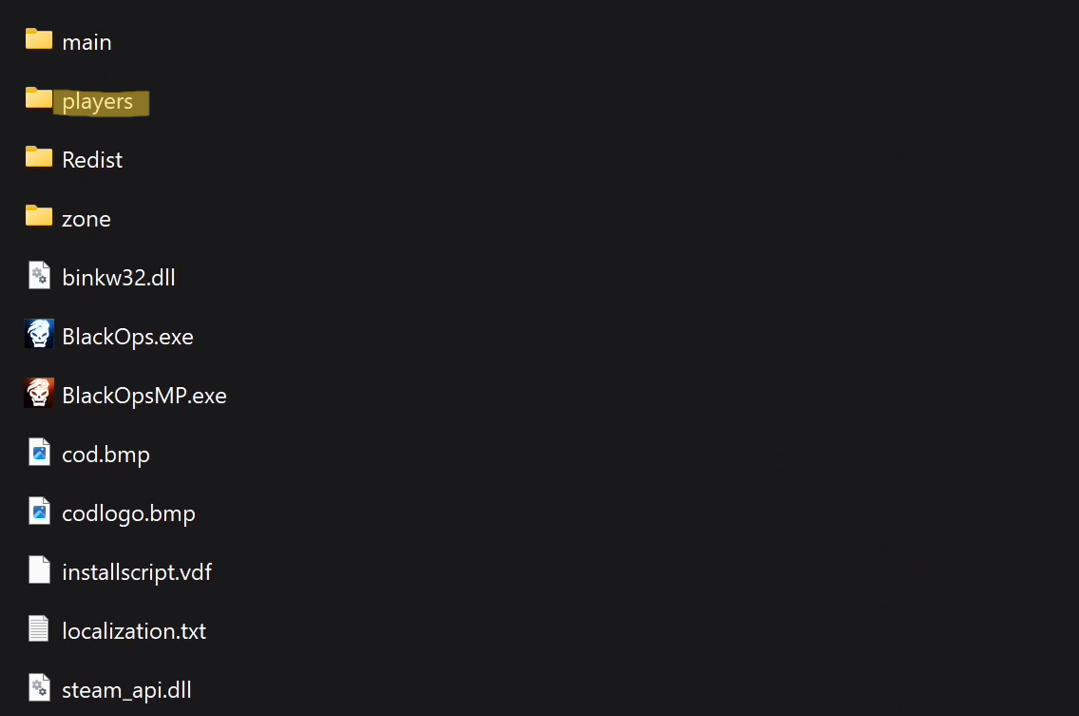Select the BlackOpsMP.exe file name
This screenshot has height=716, width=1079.
pyautogui.click(x=144, y=396)
